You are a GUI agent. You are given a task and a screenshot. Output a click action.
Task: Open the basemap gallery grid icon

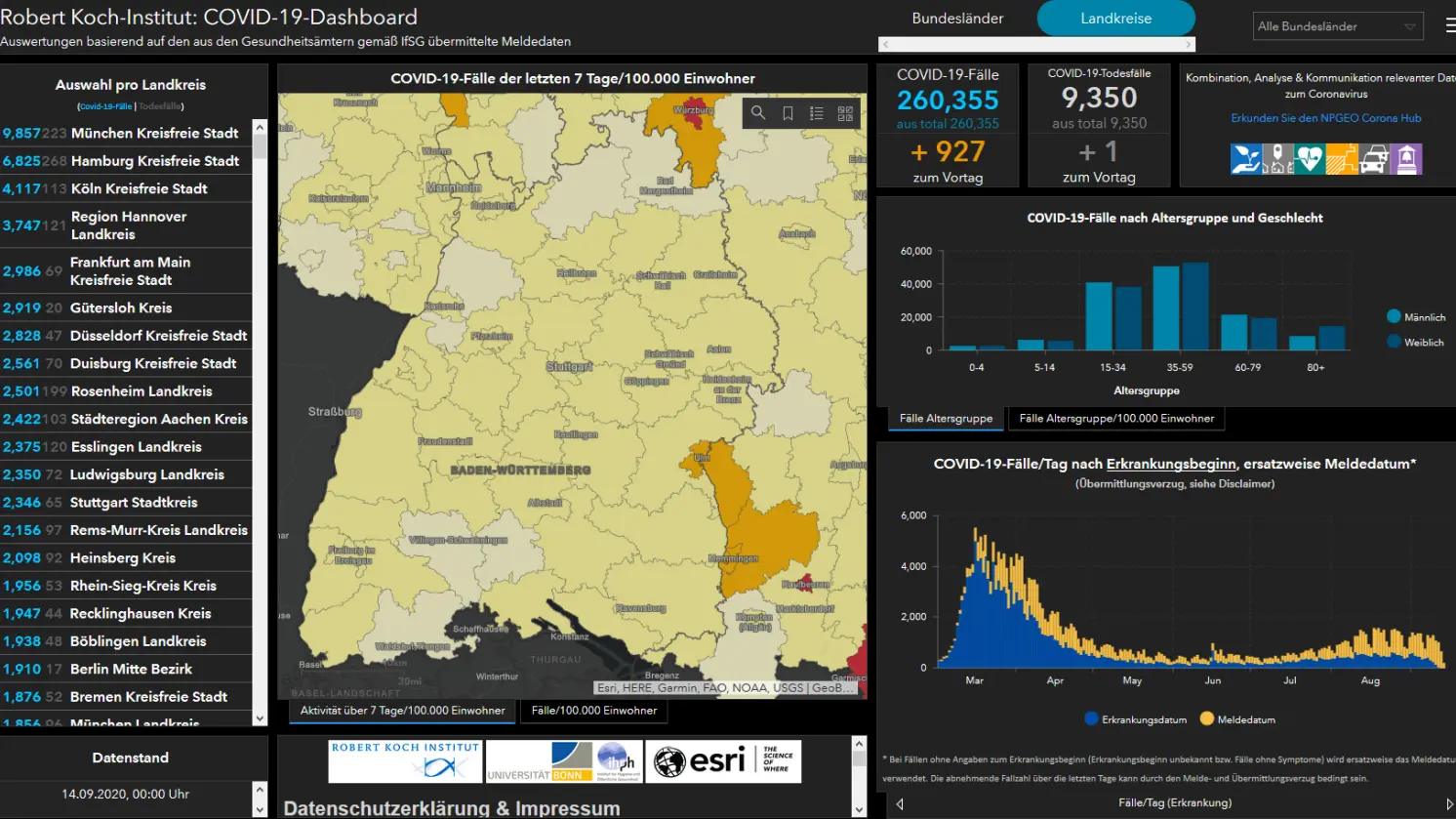[845, 113]
